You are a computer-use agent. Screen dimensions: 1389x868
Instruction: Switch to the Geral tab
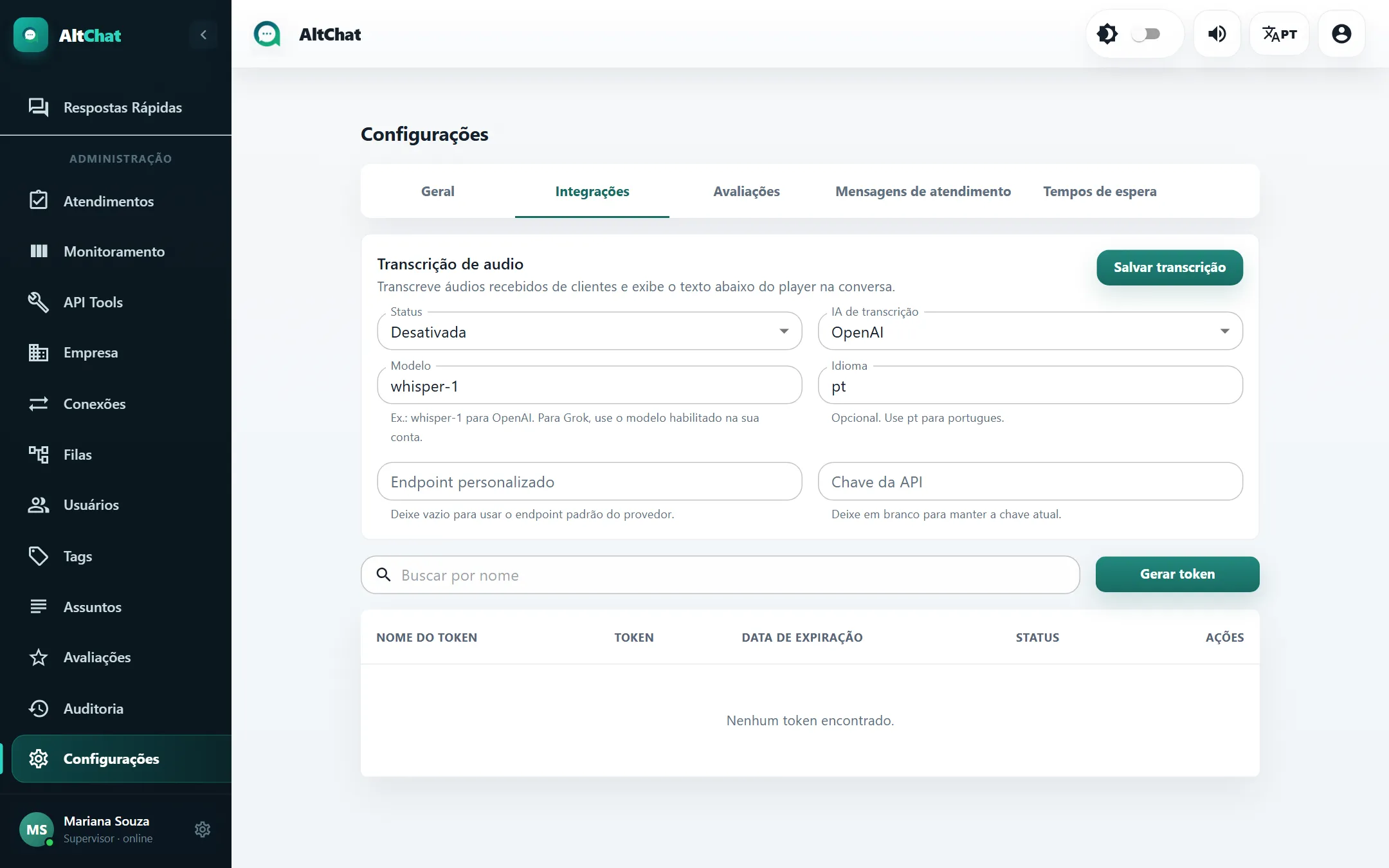438,191
